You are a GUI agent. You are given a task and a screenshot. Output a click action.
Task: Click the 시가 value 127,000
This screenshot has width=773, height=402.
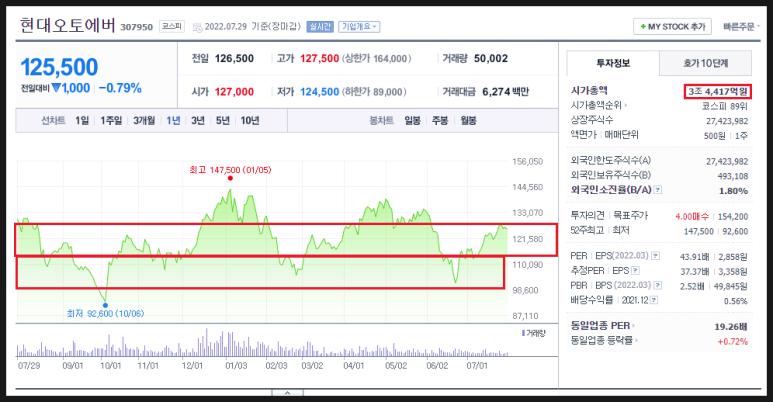coord(234,92)
